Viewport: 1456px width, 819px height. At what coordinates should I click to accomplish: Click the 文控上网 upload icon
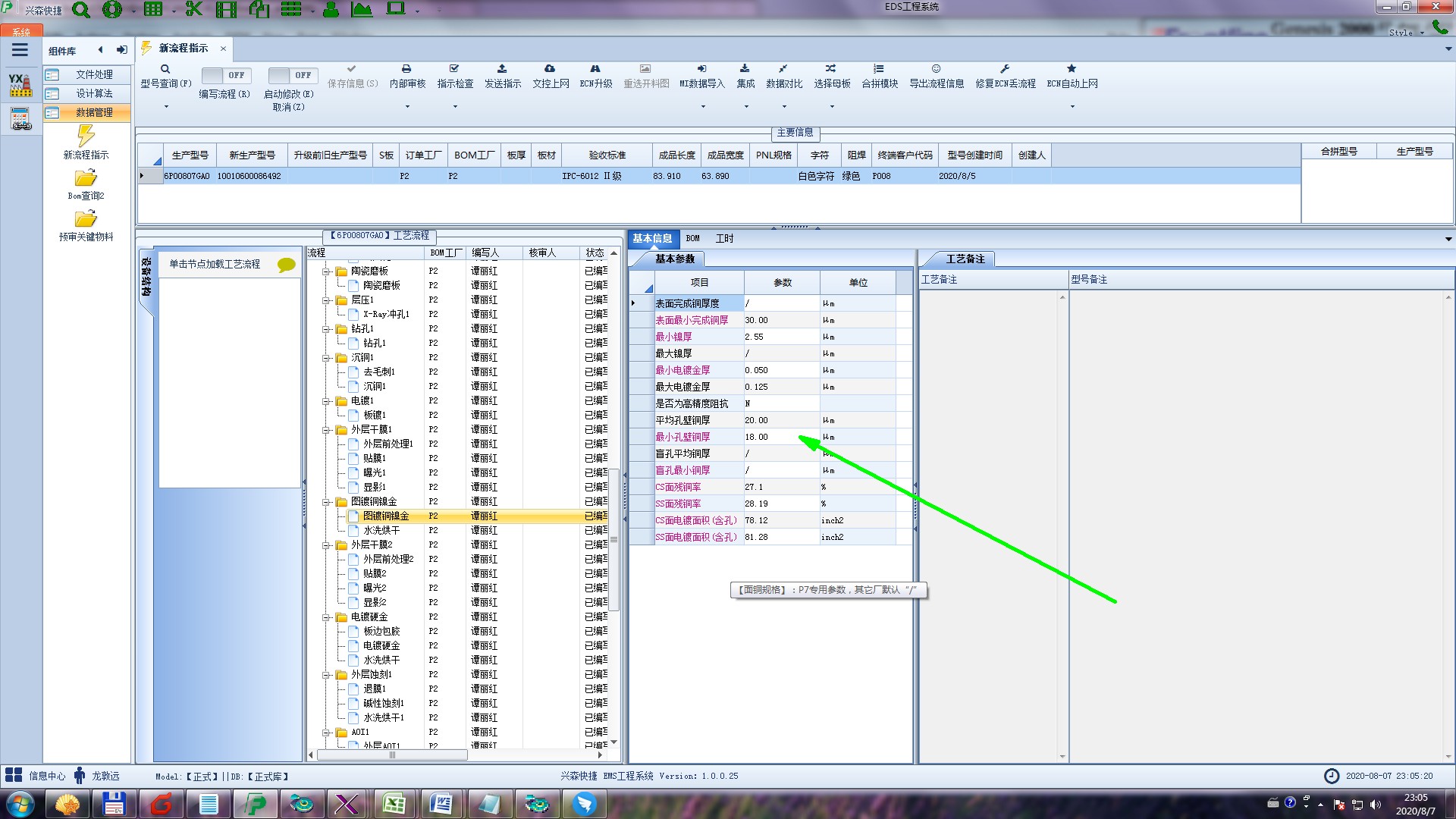(x=550, y=69)
